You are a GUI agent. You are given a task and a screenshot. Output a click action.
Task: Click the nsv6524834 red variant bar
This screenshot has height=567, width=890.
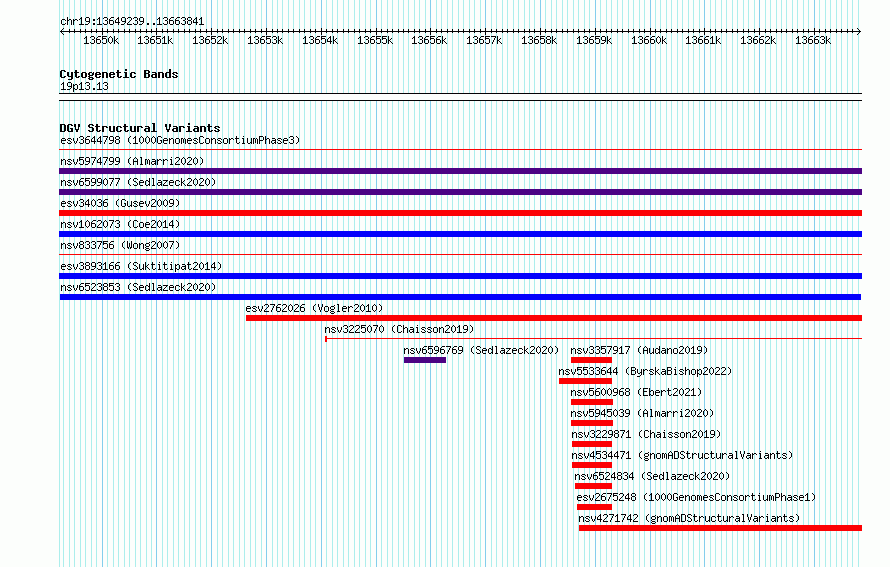coord(593,486)
